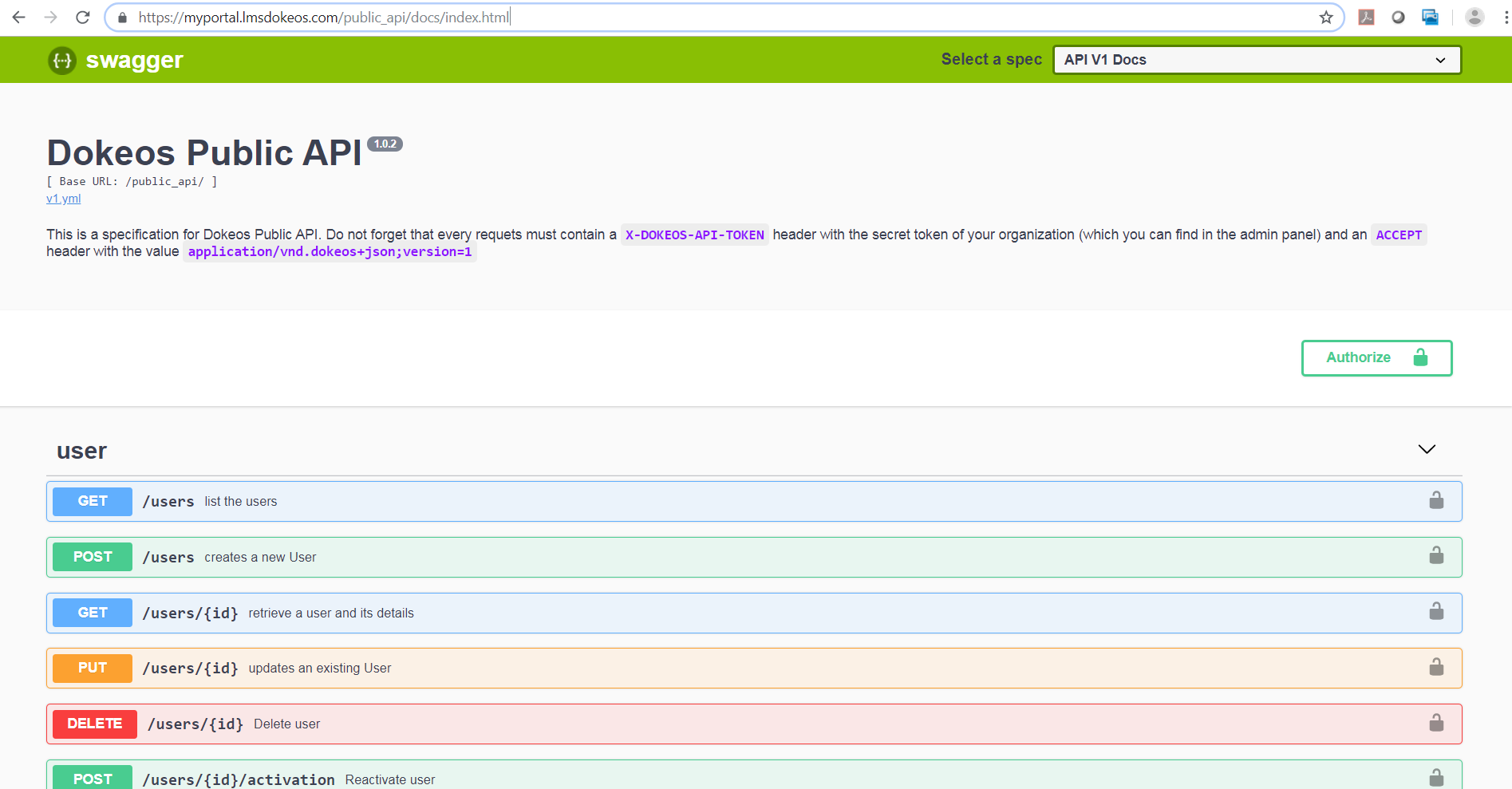Collapse the user section with the chevron

pos(1427,450)
